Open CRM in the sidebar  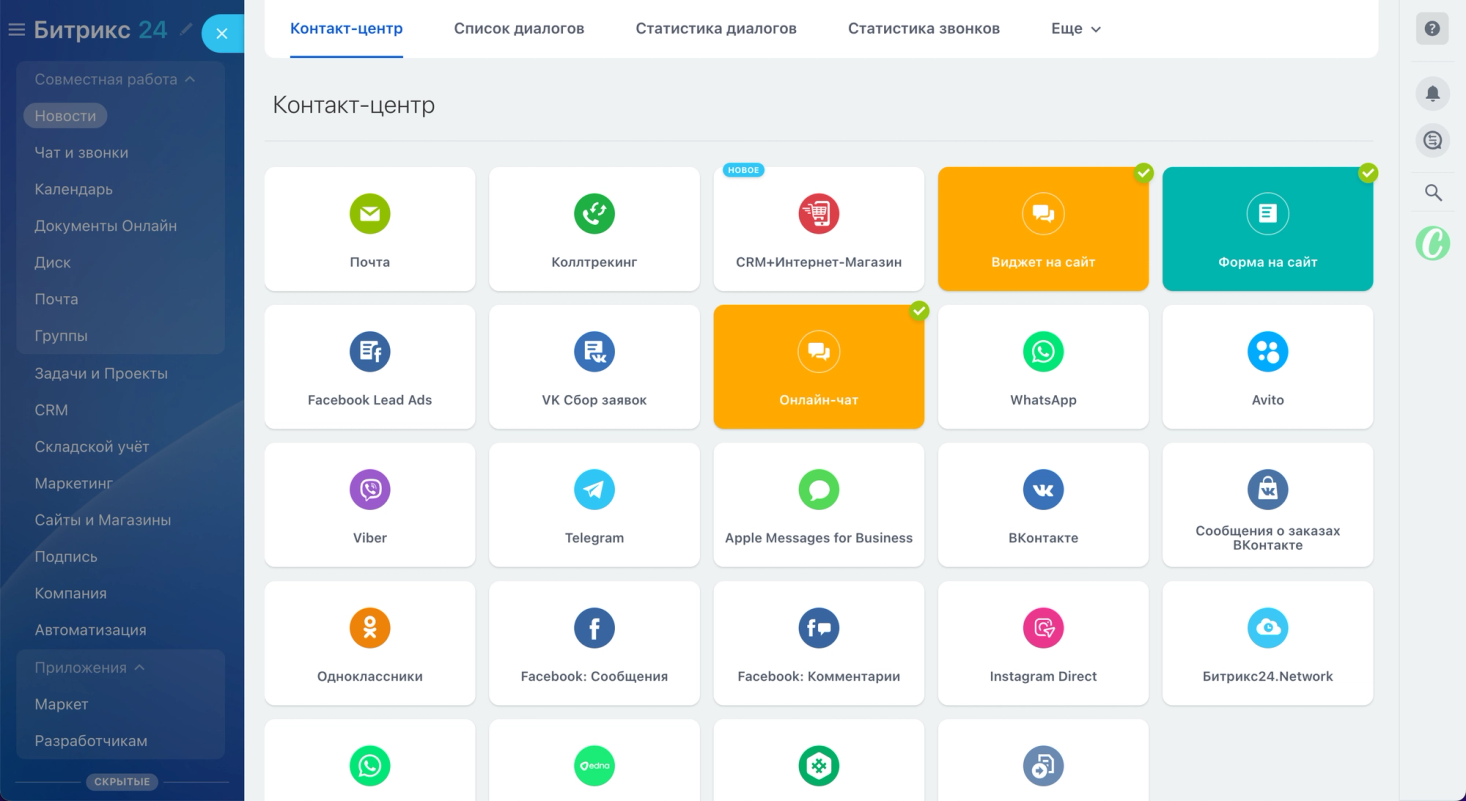(51, 410)
